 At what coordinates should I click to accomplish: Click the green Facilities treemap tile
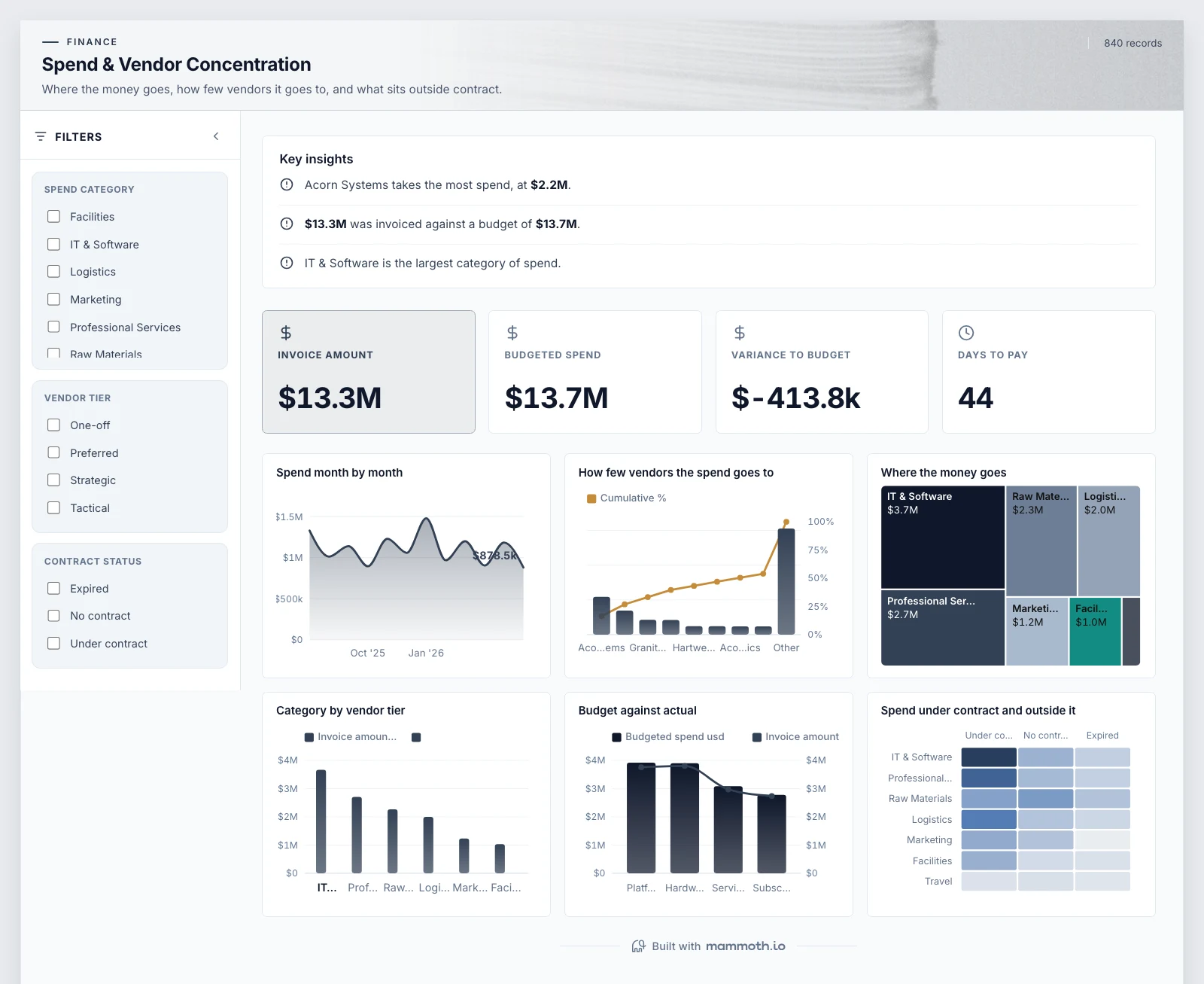(x=1095, y=632)
